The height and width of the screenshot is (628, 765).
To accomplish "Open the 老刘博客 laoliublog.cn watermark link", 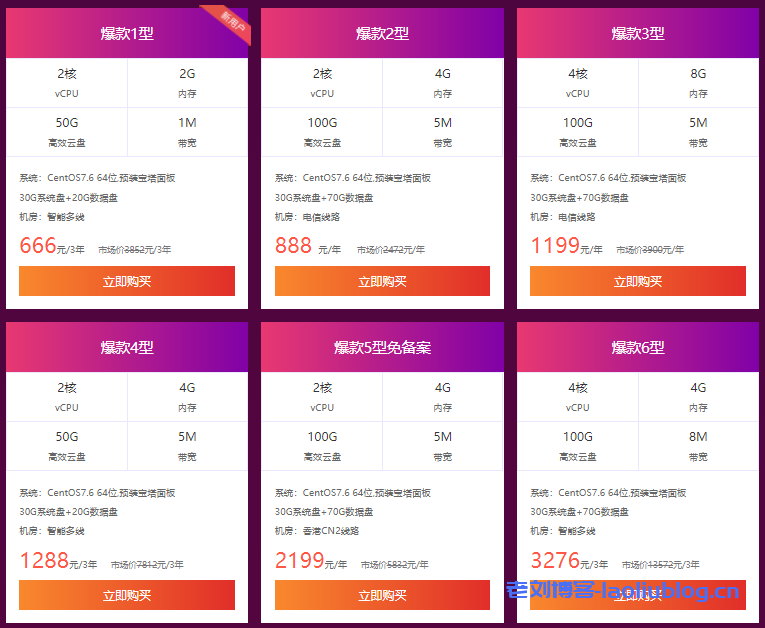I will pyautogui.click(x=622, y=592).
